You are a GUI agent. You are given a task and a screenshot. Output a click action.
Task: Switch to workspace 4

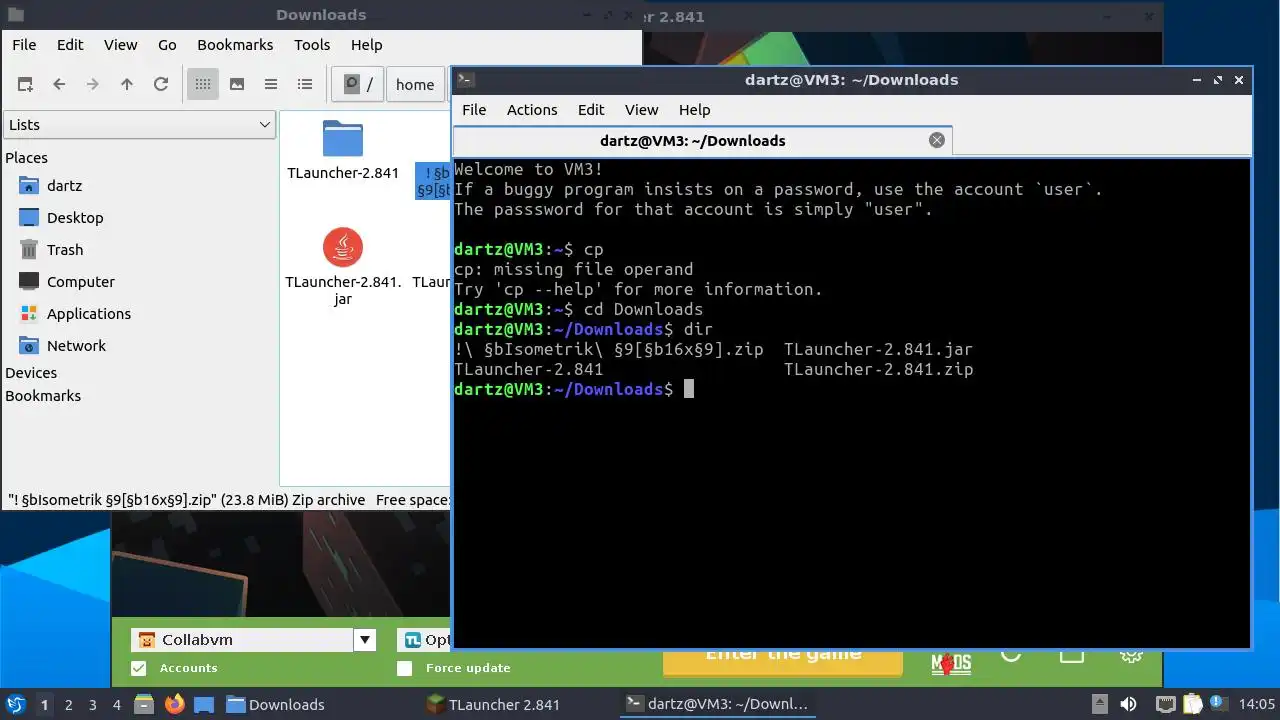117,705
